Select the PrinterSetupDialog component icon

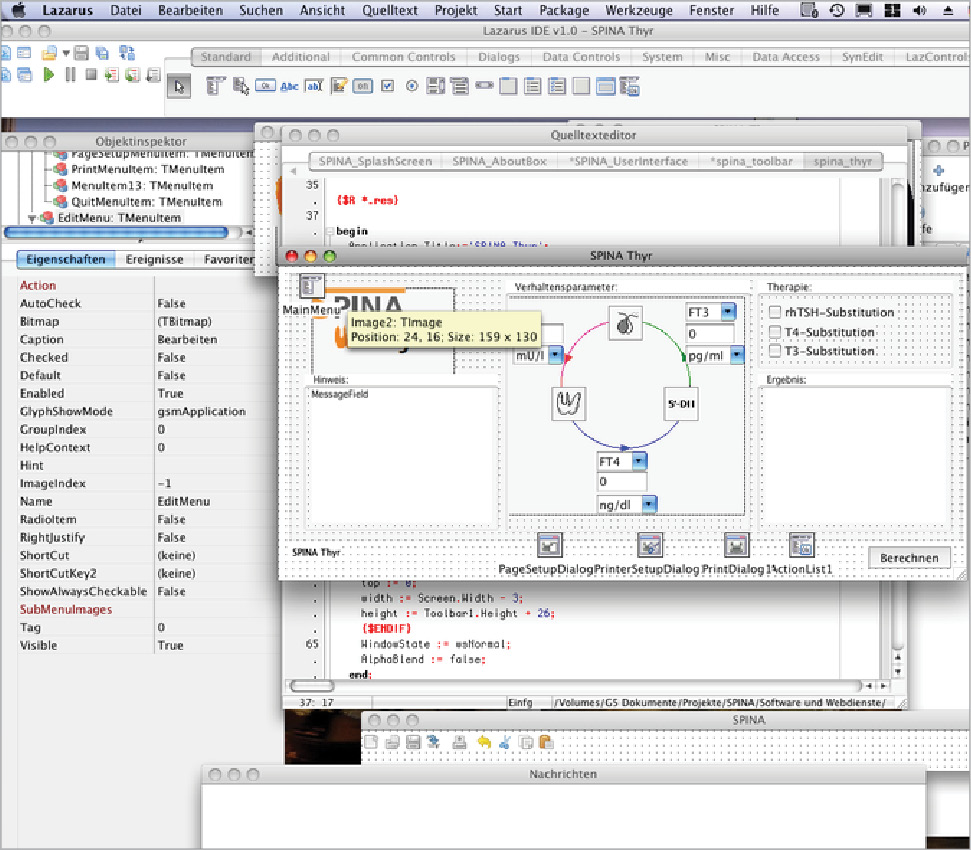(650, 545)
